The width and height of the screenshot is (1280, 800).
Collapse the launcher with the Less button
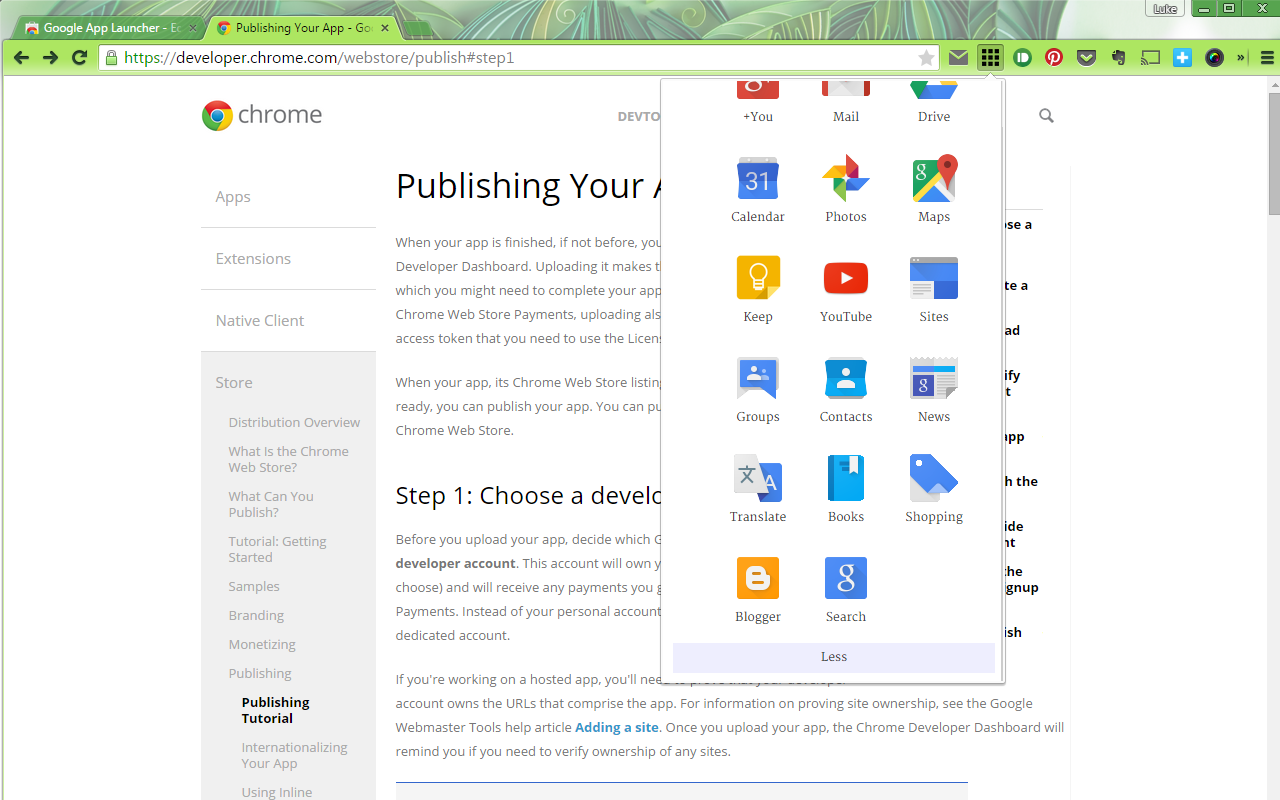834,657
